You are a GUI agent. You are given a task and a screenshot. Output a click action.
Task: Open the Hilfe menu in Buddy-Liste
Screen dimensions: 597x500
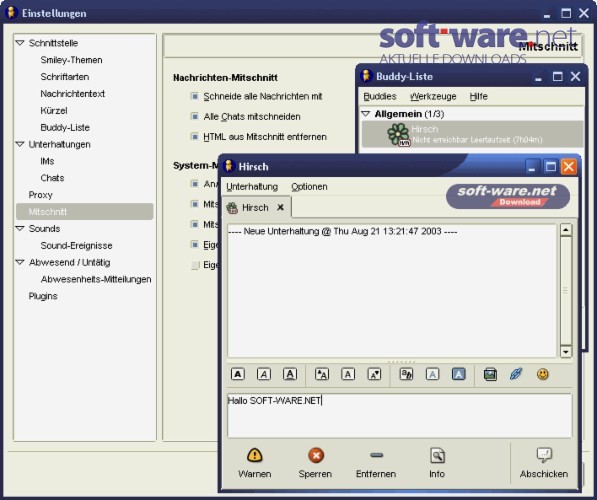coord(478,96)
